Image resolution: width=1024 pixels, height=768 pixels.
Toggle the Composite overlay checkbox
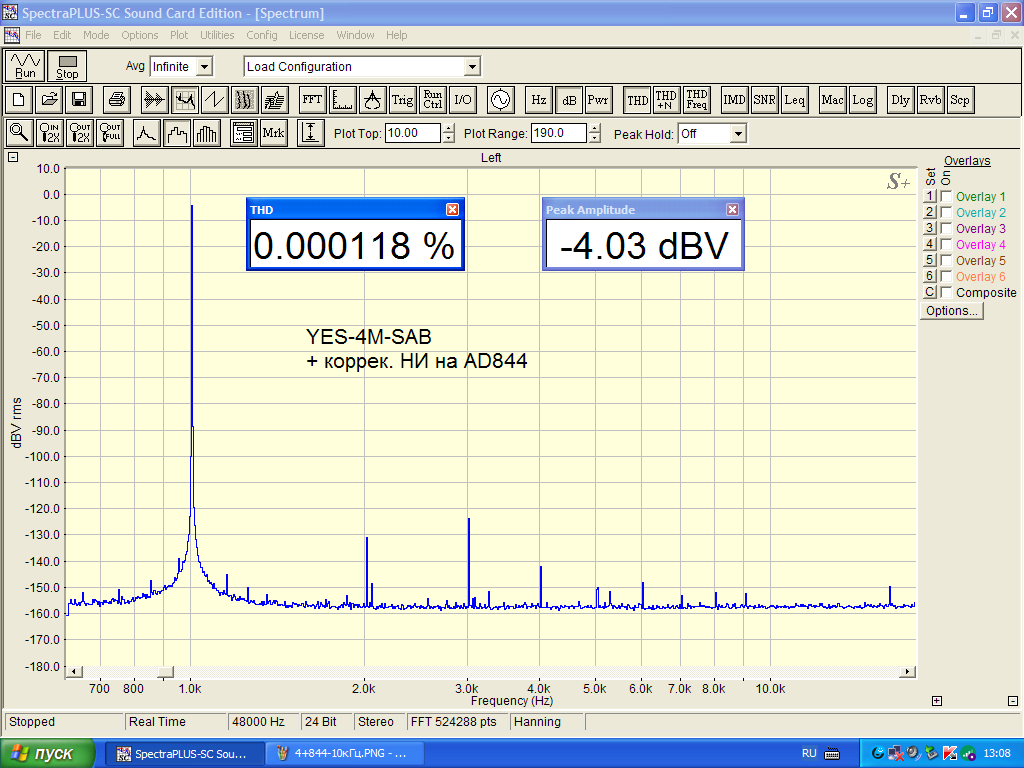point(946,293)
